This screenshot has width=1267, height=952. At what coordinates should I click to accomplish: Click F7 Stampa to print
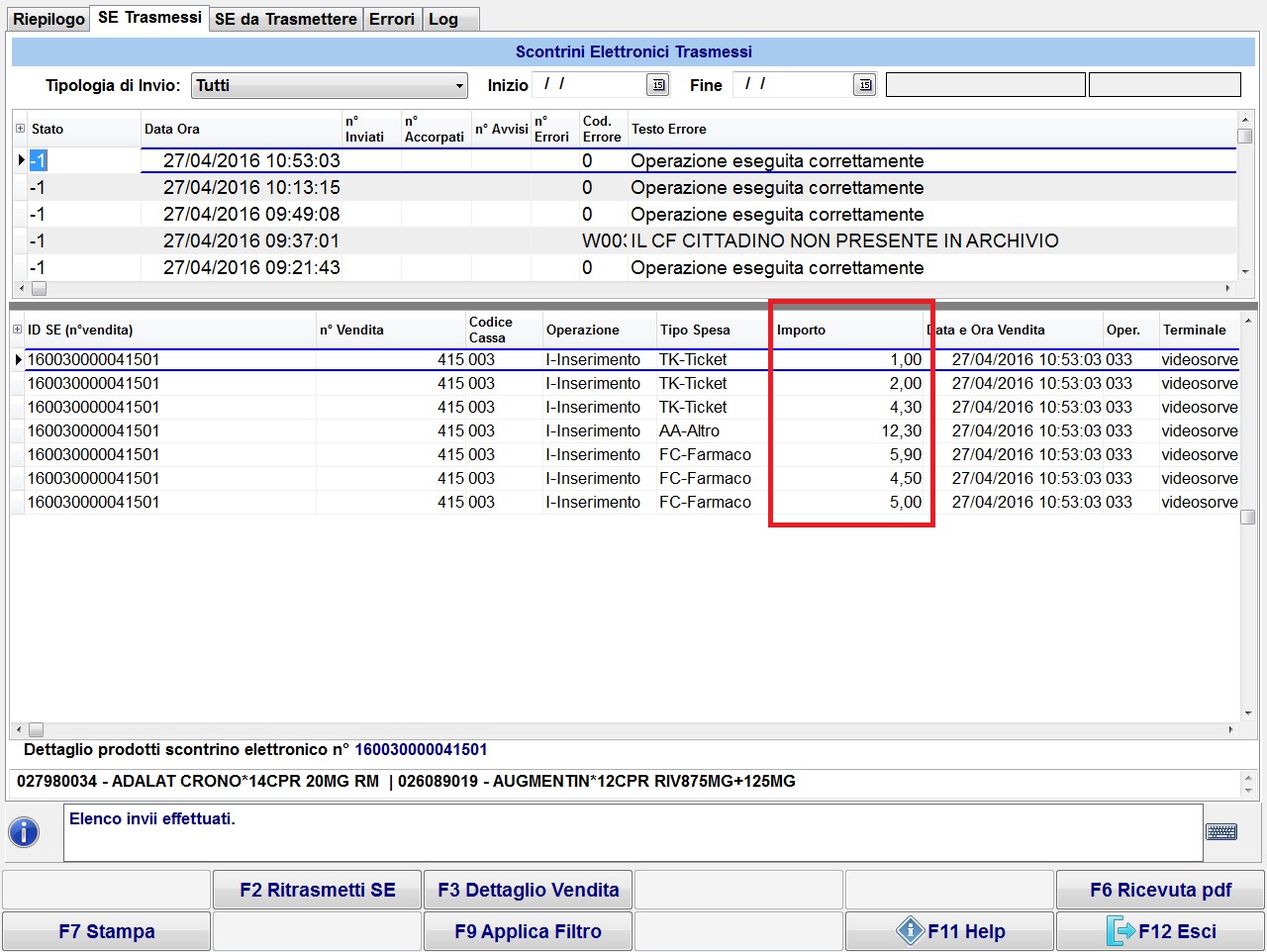[107, 931]
